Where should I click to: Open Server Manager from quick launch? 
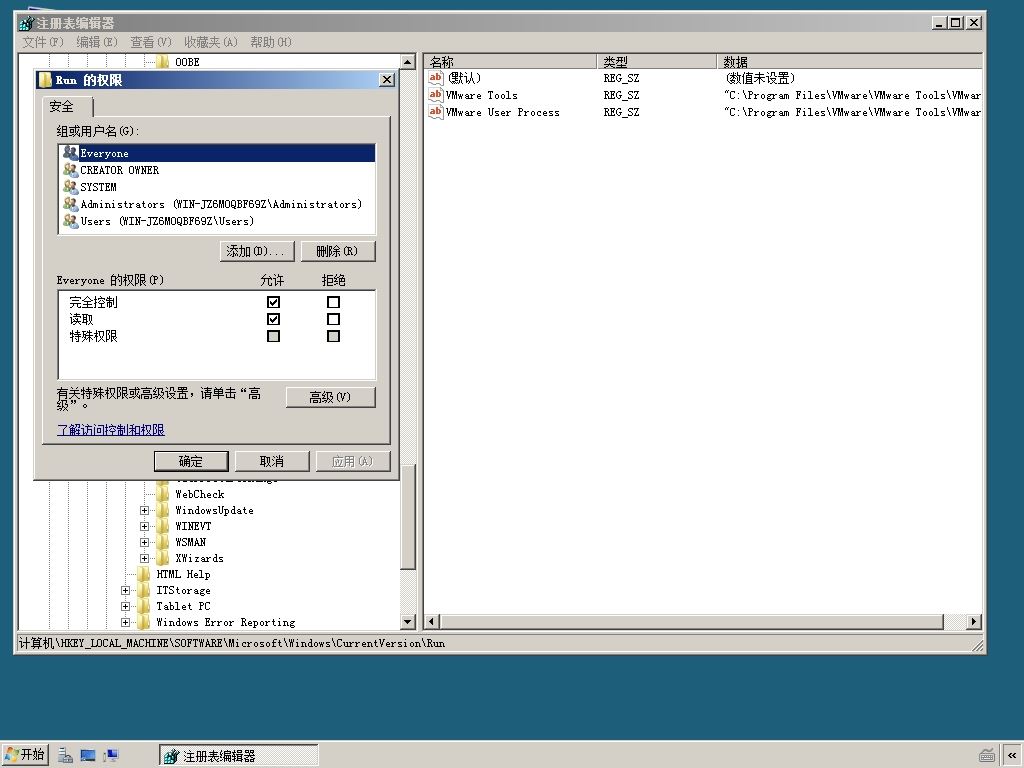click(65, 756)
